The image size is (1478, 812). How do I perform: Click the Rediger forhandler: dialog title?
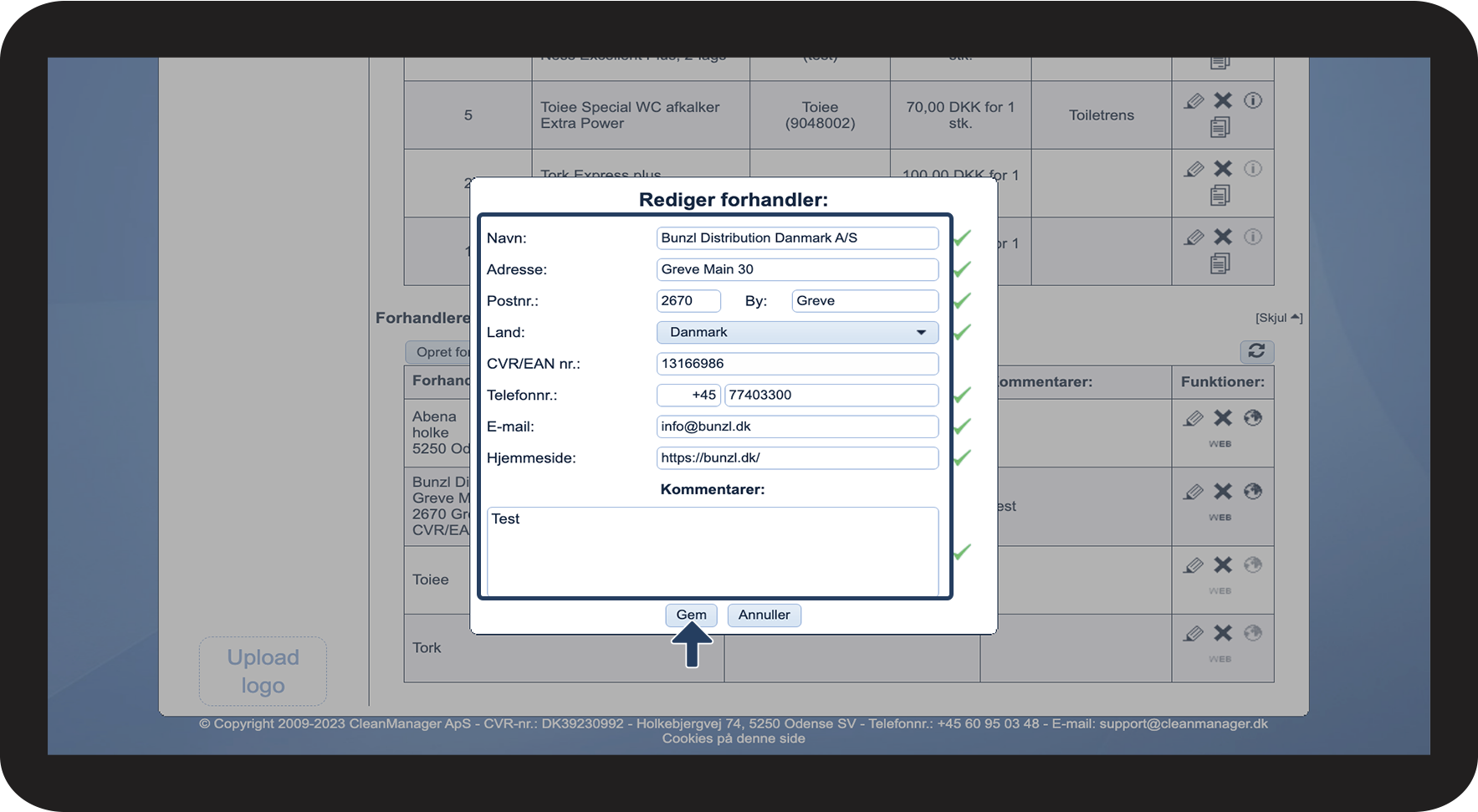pos(734,200)
